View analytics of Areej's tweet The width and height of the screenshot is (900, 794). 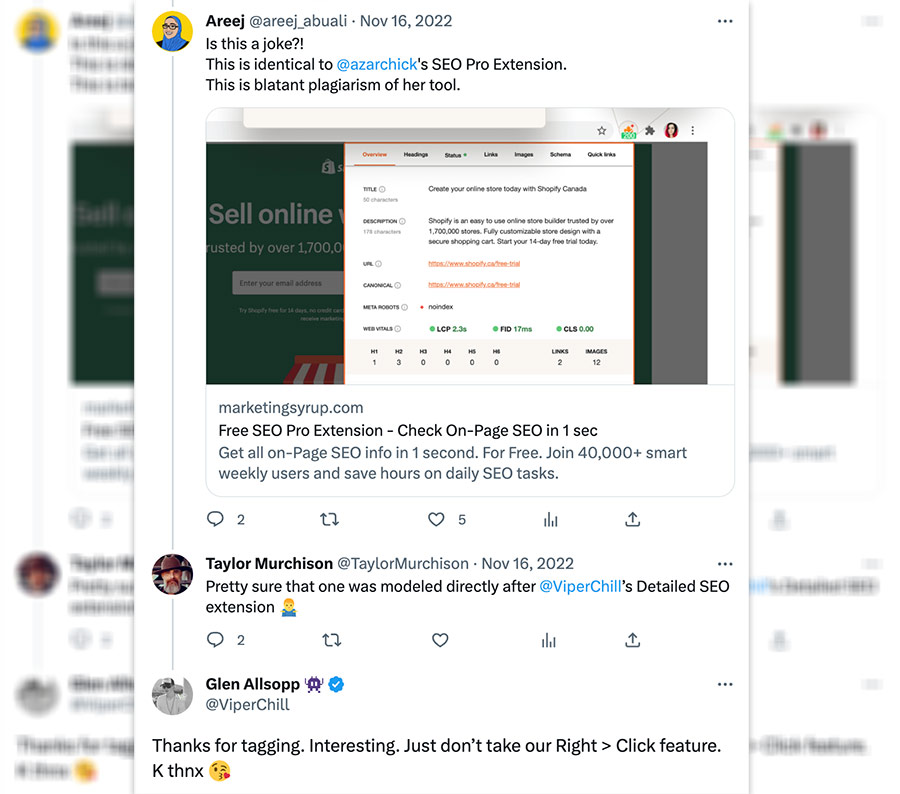coord(550,520)
